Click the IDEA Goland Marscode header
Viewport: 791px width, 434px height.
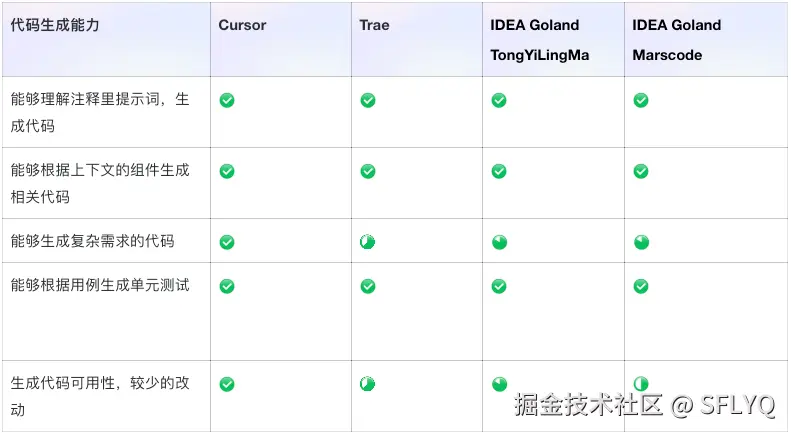click(676, 40)
